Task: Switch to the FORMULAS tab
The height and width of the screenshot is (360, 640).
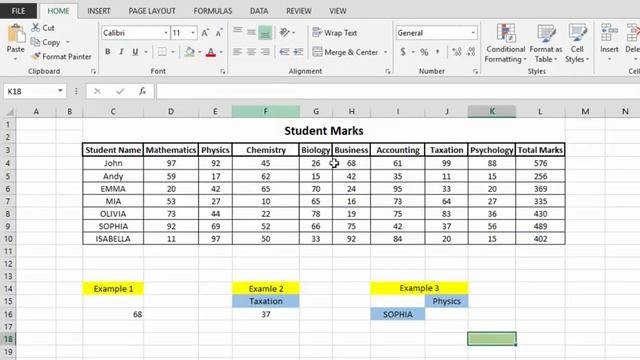Action: 213,11
